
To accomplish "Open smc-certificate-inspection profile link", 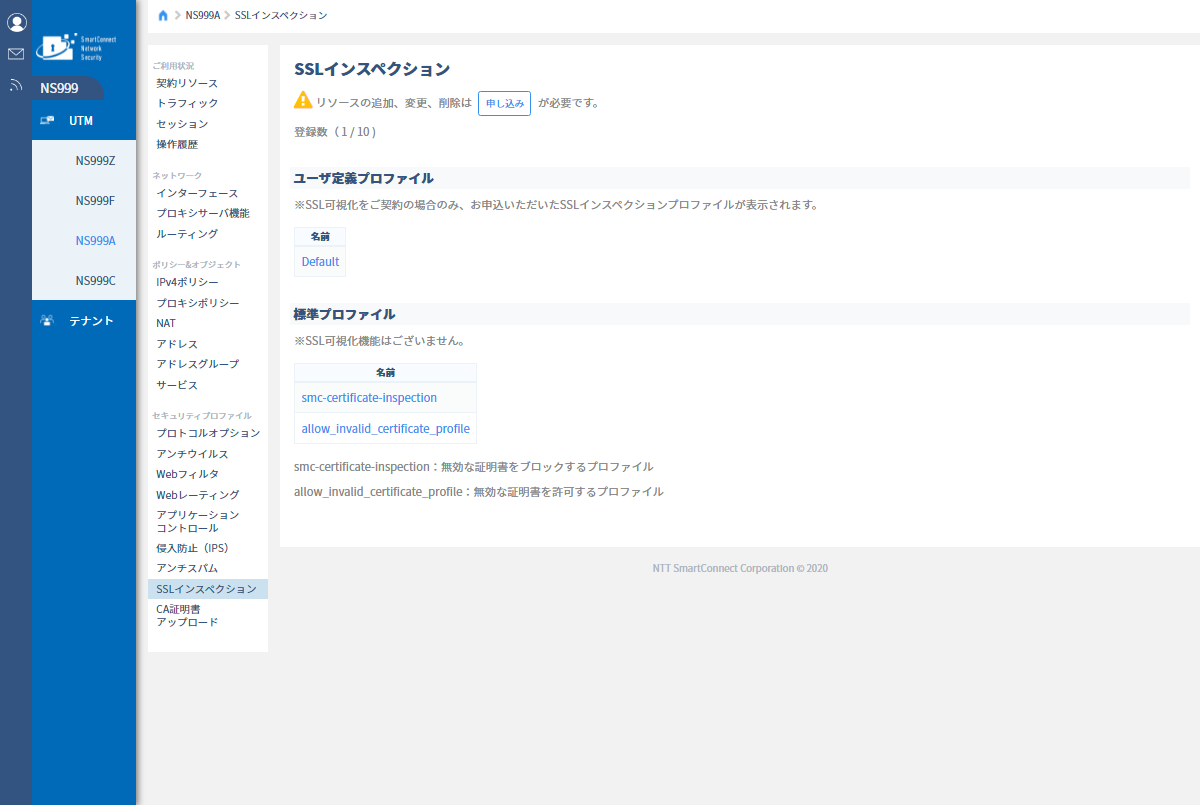I will 369,397.
